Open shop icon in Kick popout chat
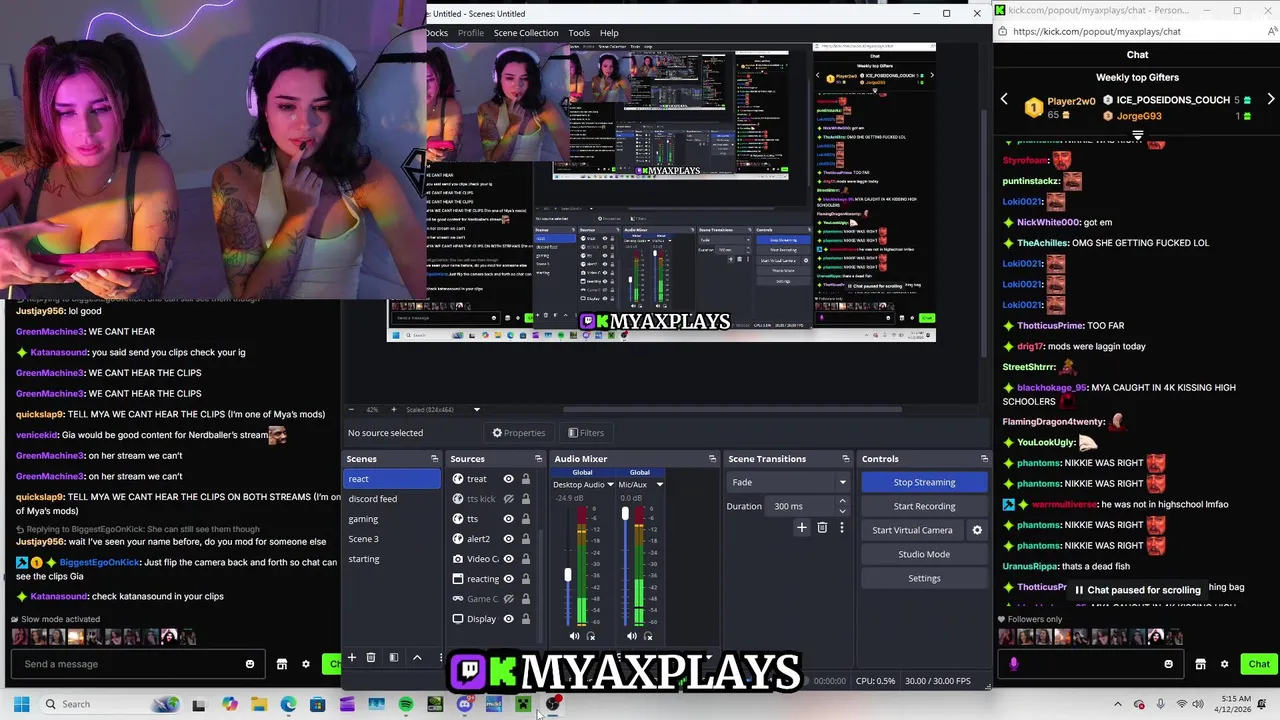The height and width of the screenshot is (720, 1280). point(1200,664)
